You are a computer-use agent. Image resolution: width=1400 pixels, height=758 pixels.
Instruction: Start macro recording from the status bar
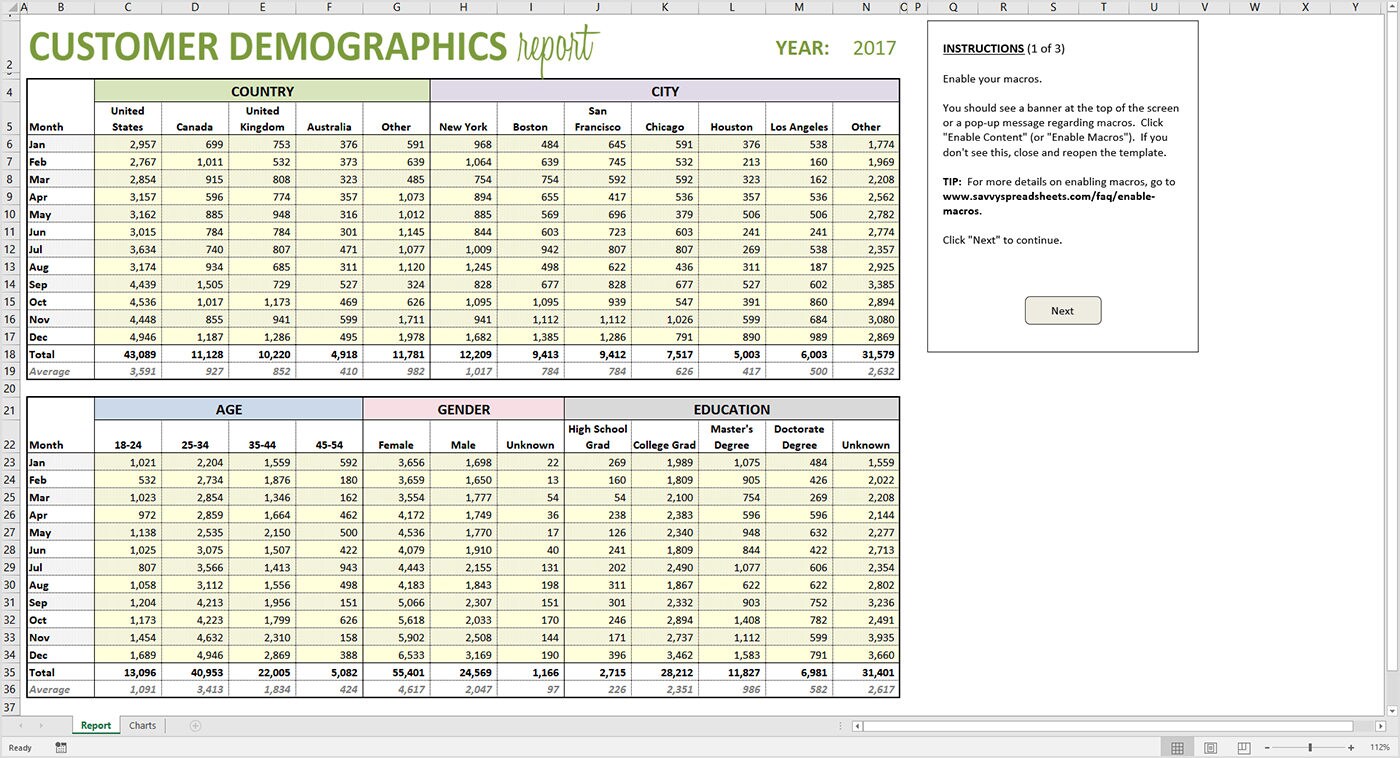[x=60, y=747]
